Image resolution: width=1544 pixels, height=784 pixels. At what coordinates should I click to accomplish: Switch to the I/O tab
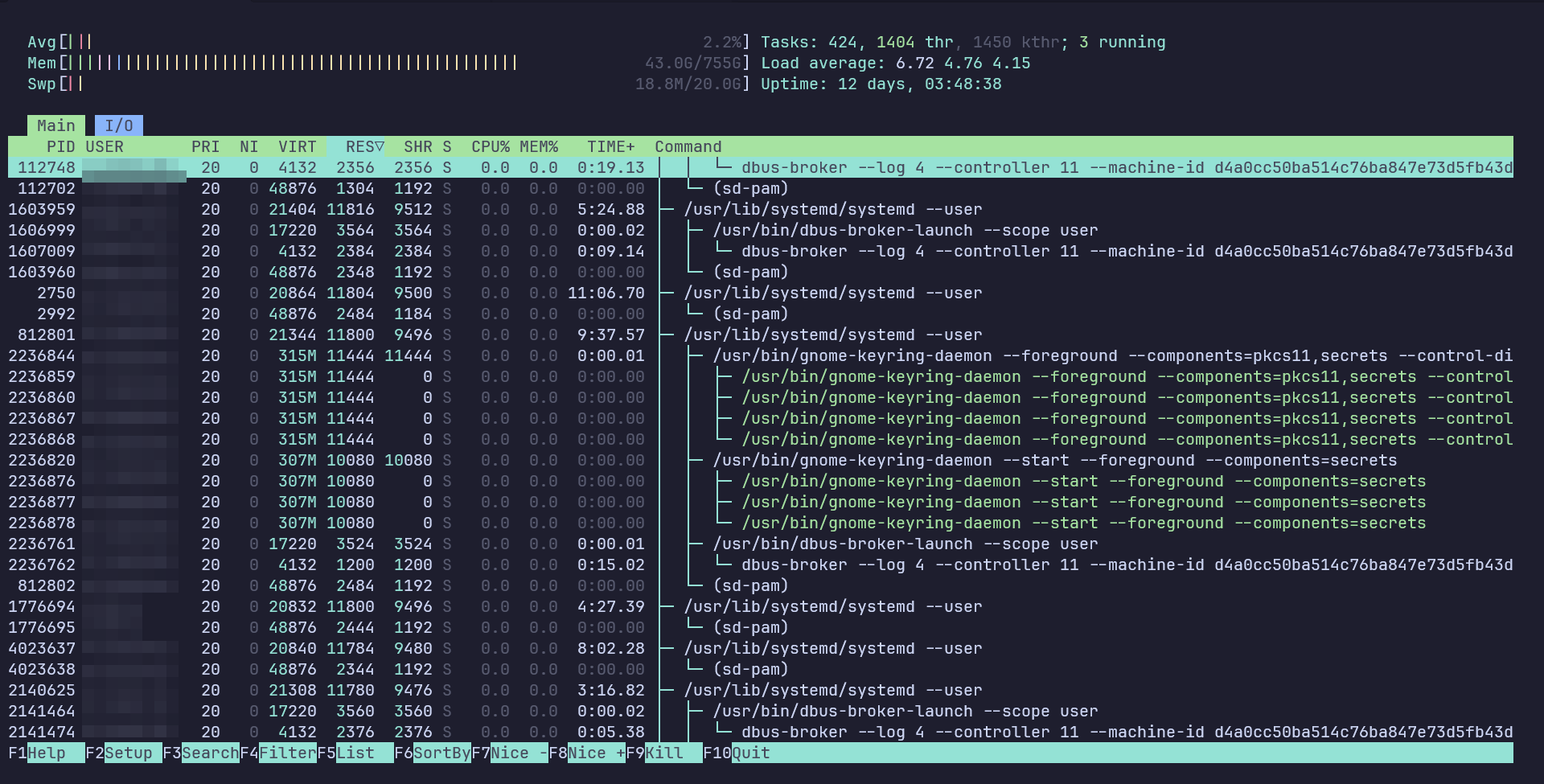click(x=119, y=125)
